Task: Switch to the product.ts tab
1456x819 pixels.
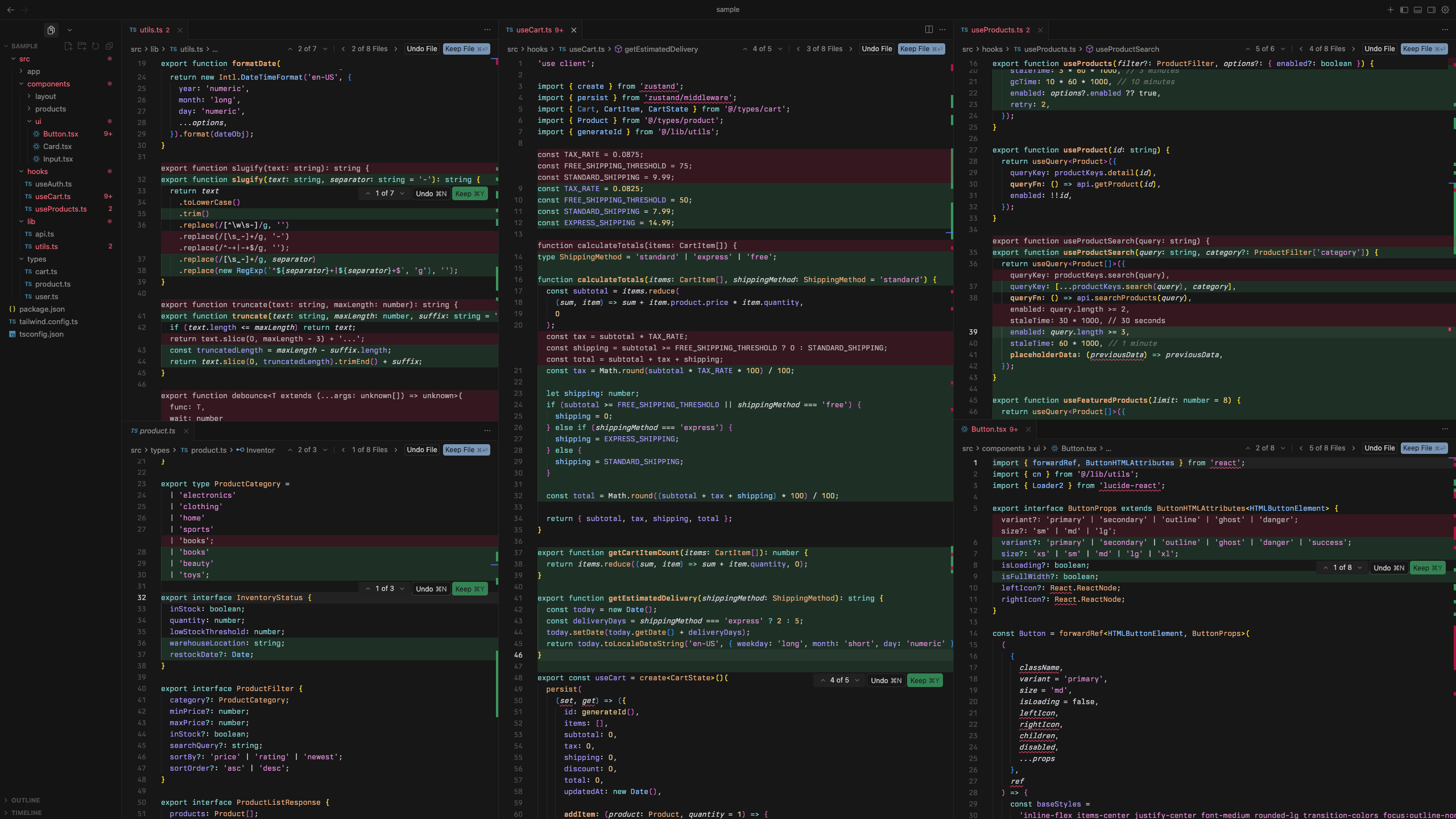Action: 157,431
